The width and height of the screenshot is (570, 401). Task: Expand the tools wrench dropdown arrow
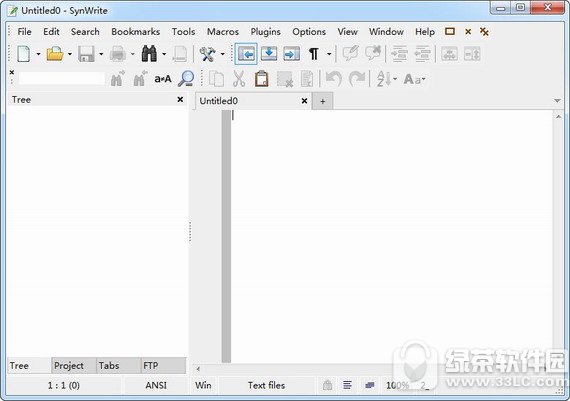coord(222,55)
